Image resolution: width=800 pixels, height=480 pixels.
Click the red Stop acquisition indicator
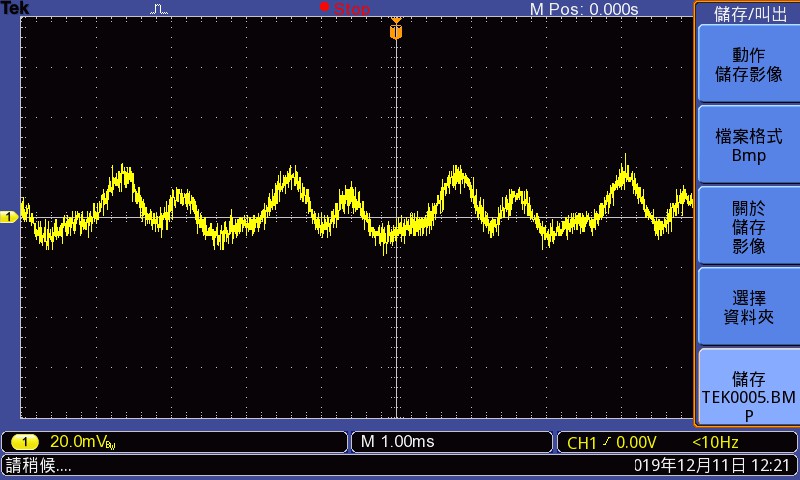pyautogui.click(x=345, y=9)
